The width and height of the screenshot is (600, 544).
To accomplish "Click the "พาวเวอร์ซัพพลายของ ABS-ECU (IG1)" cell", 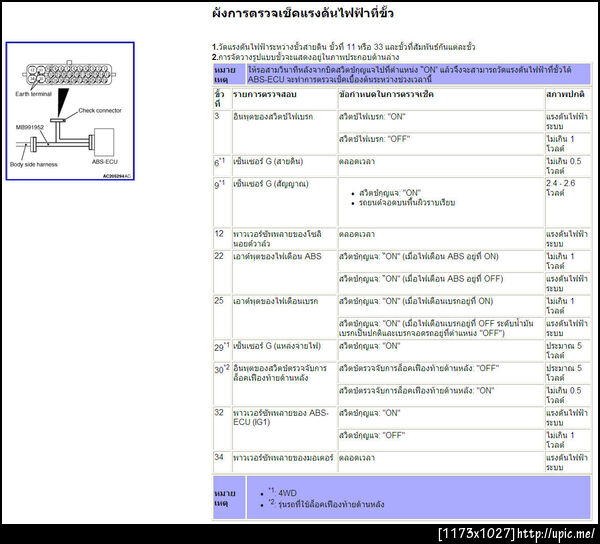I will (284, 429).
